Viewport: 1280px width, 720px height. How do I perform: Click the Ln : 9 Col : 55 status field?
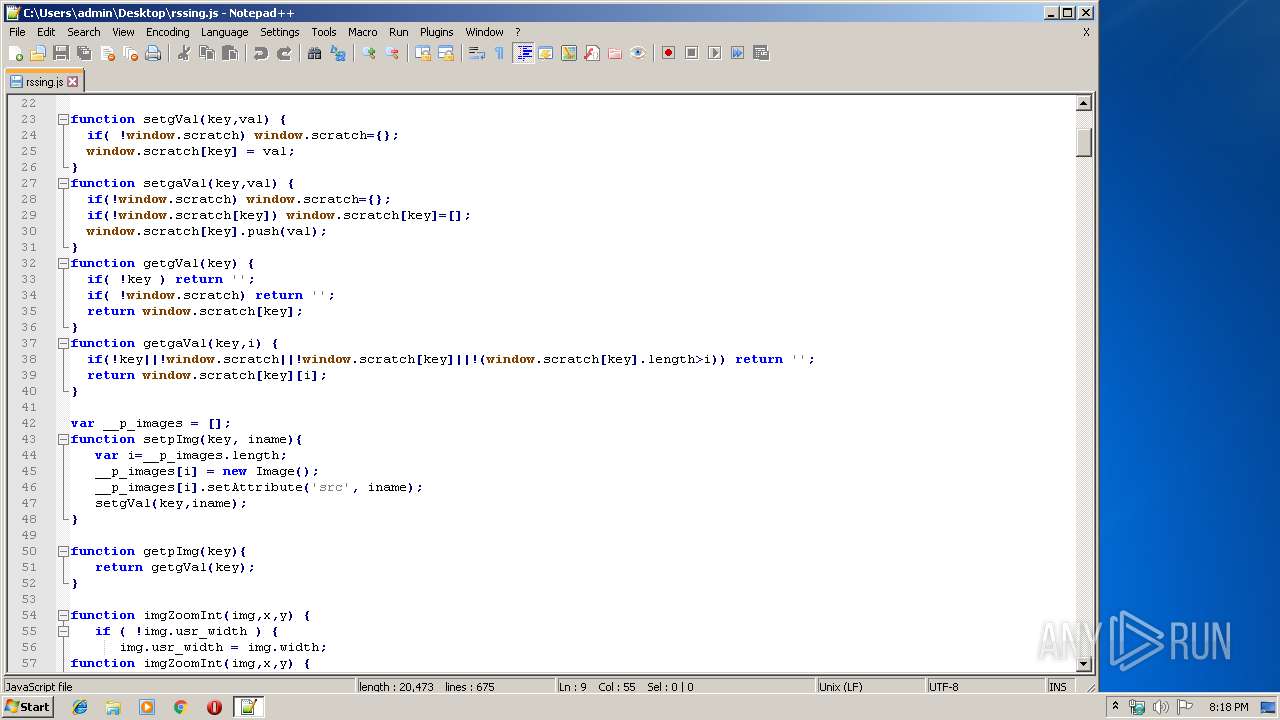coord(684,687)
